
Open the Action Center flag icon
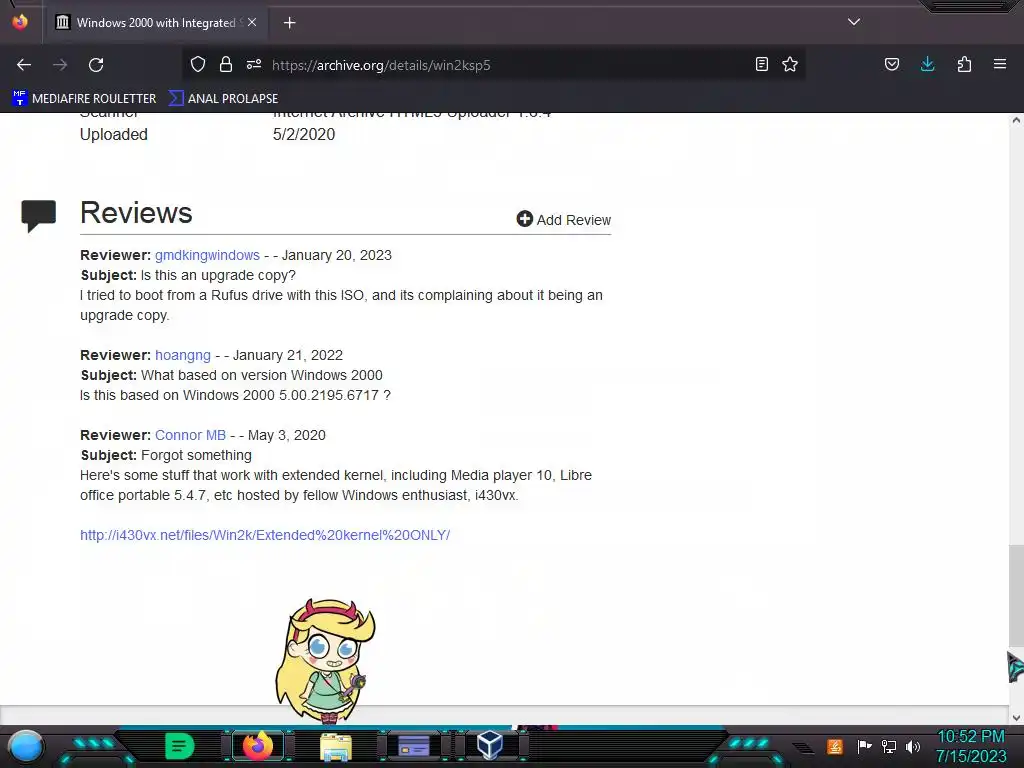(x=865, y=746)
